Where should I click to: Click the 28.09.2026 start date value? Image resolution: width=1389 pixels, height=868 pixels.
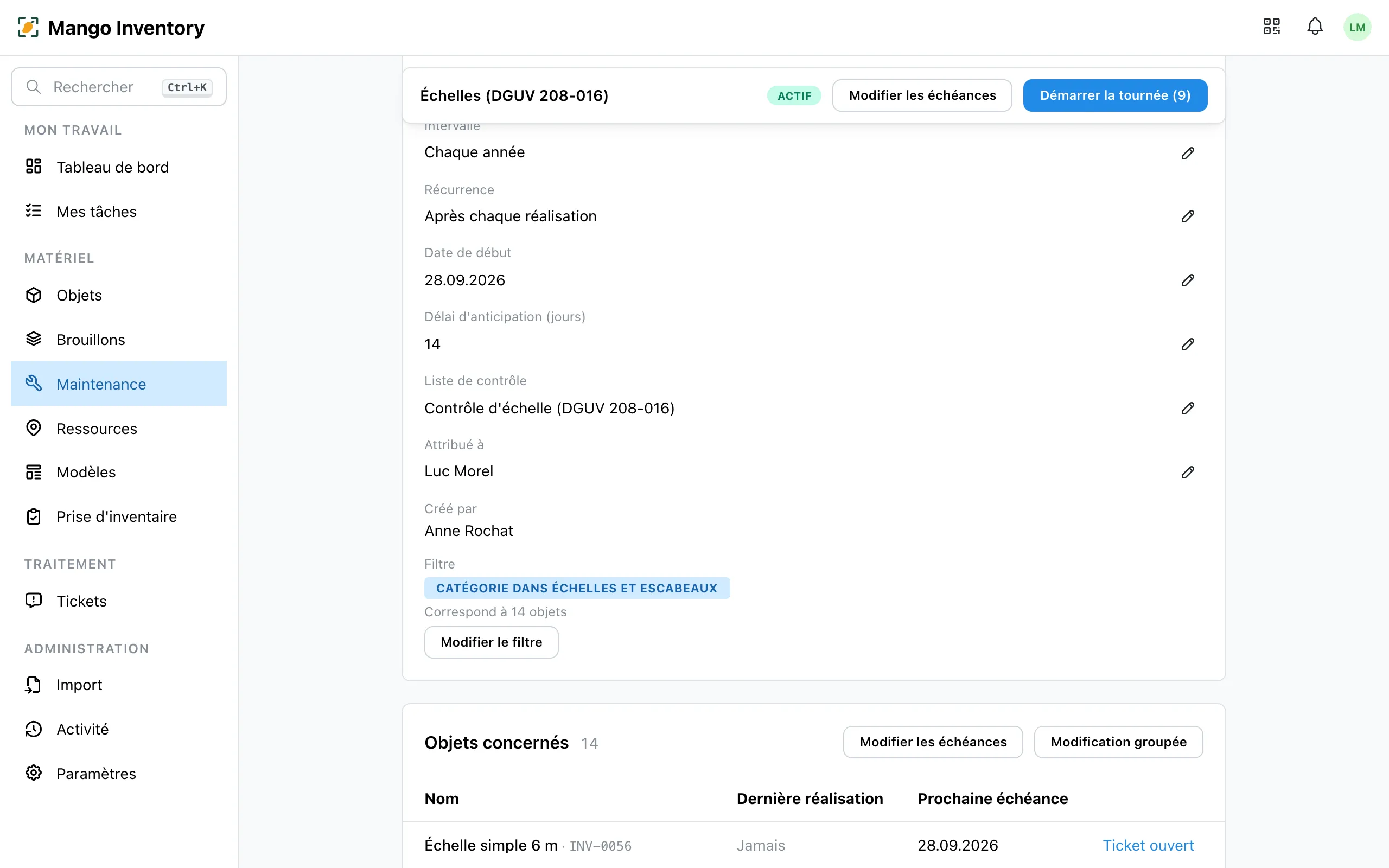click(464, 280)
